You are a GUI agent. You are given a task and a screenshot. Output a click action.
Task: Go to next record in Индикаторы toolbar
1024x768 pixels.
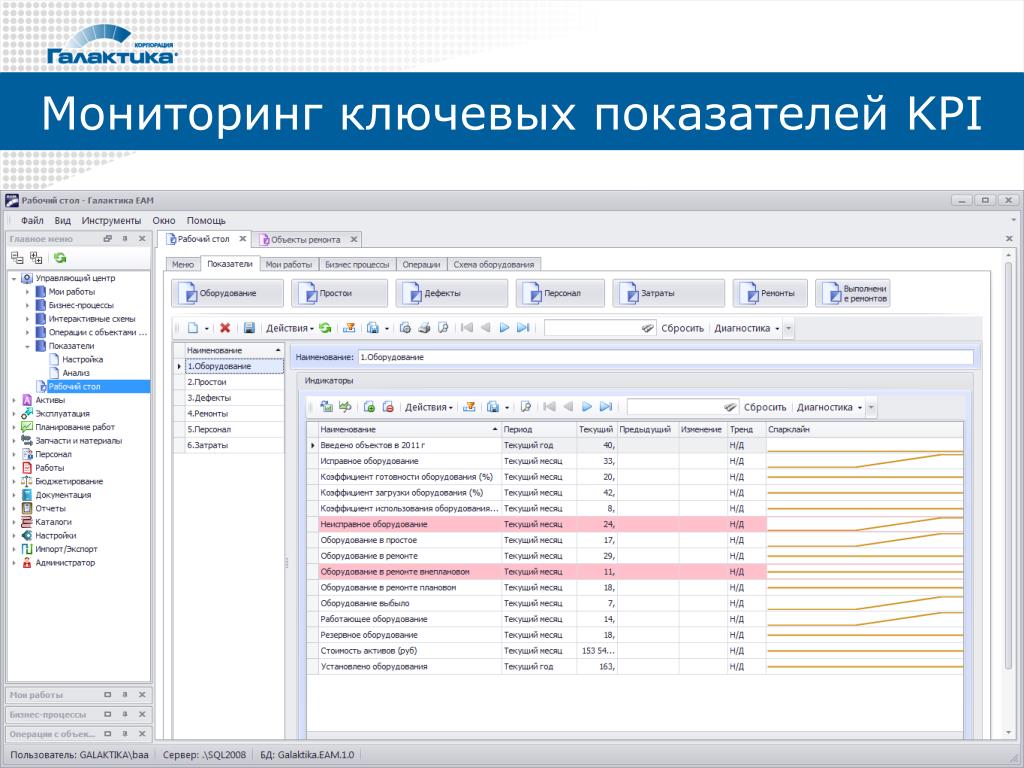586,407
